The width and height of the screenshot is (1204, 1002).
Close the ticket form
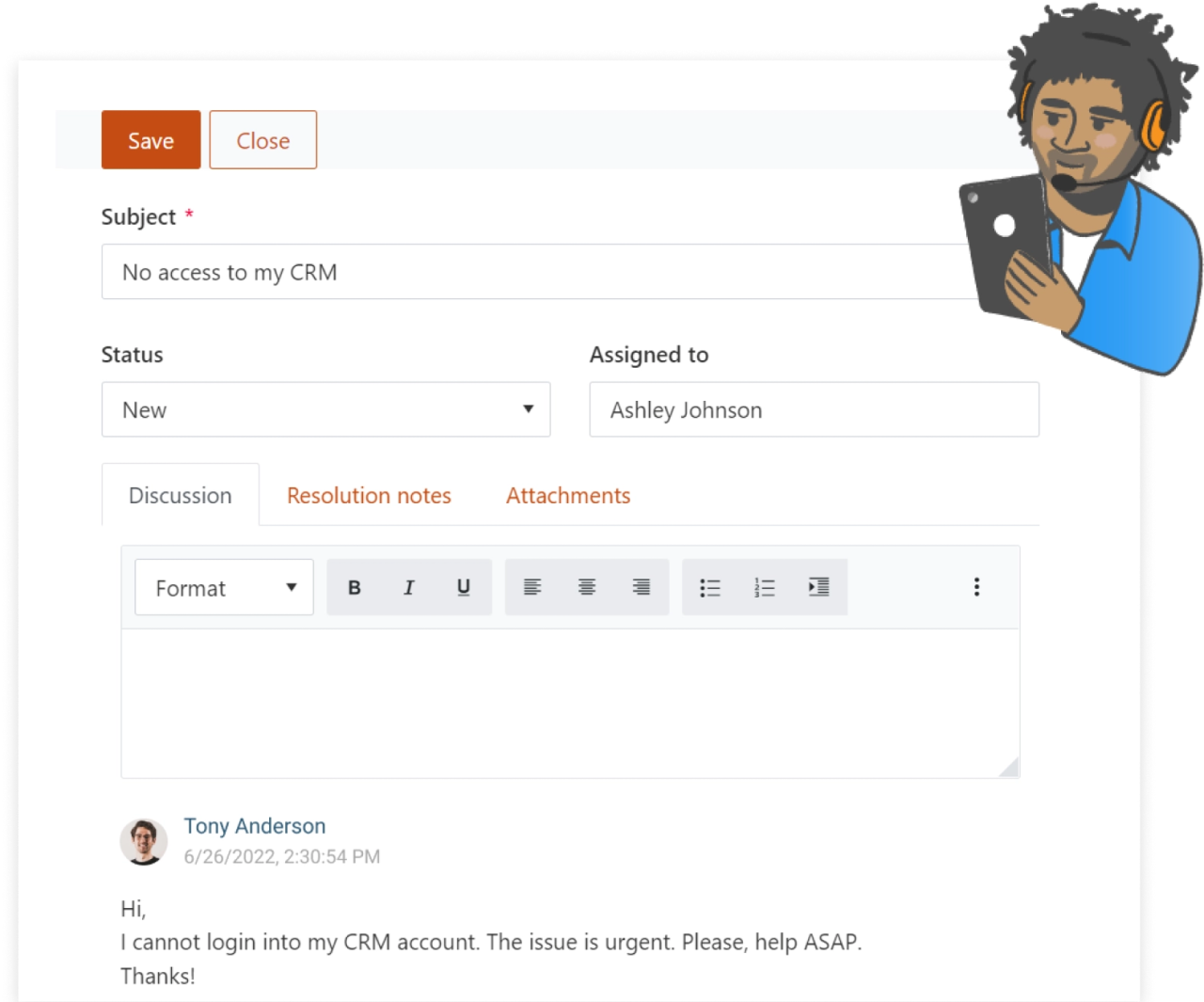262,139
